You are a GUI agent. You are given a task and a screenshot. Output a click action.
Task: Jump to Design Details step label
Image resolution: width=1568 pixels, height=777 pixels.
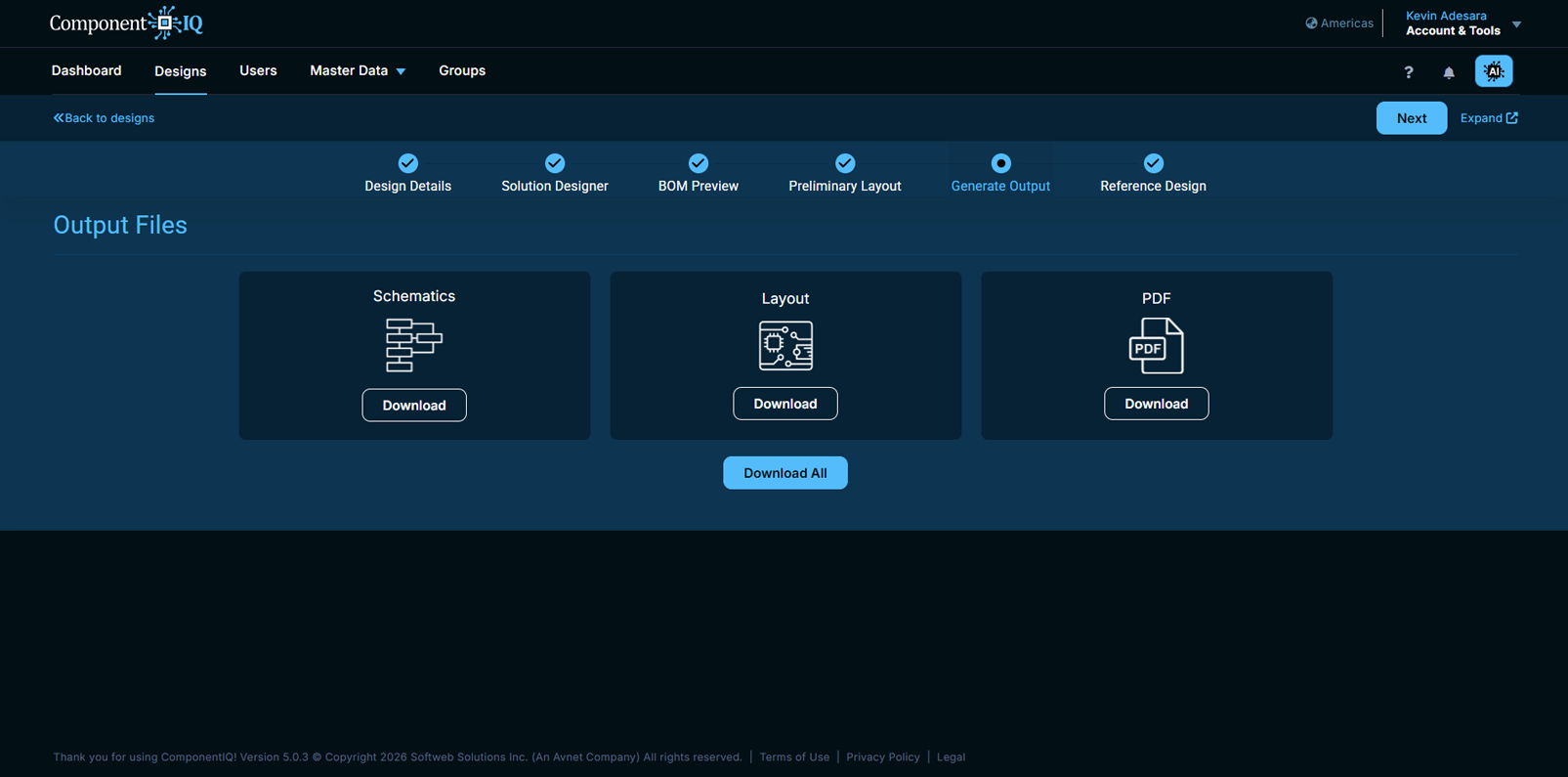click(408, 186)
